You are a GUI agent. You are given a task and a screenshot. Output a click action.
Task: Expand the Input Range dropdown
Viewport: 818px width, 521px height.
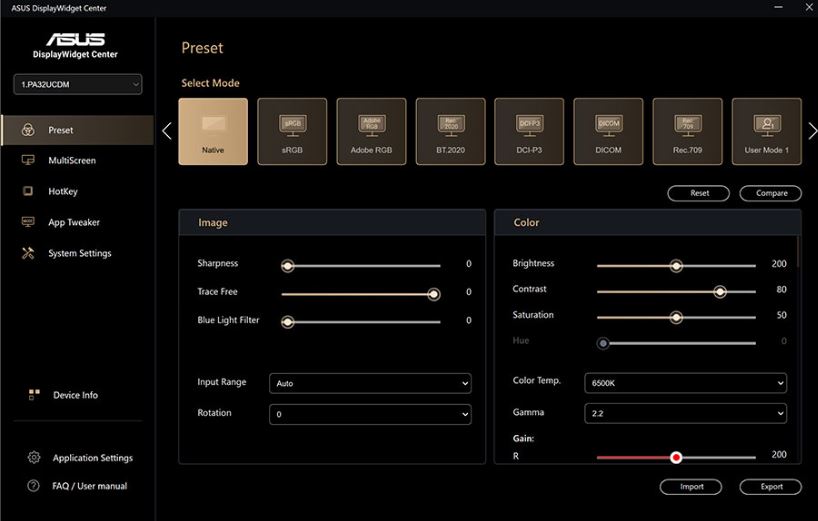pos(370,383)
